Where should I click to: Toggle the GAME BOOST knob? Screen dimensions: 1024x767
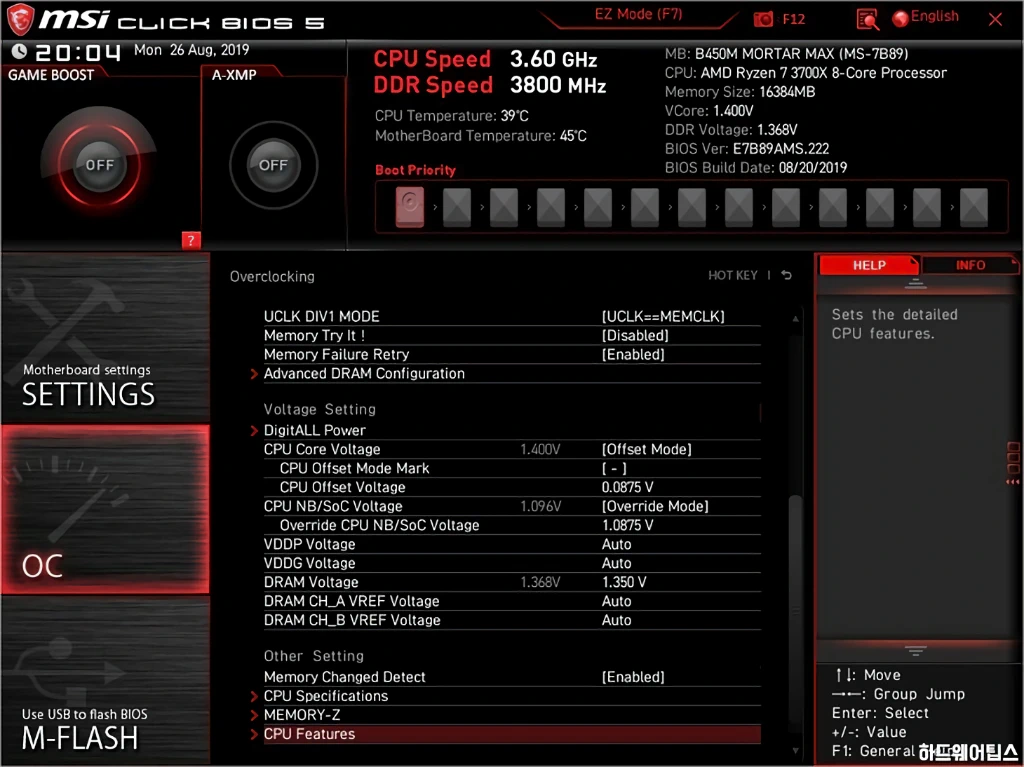(99, 165)
